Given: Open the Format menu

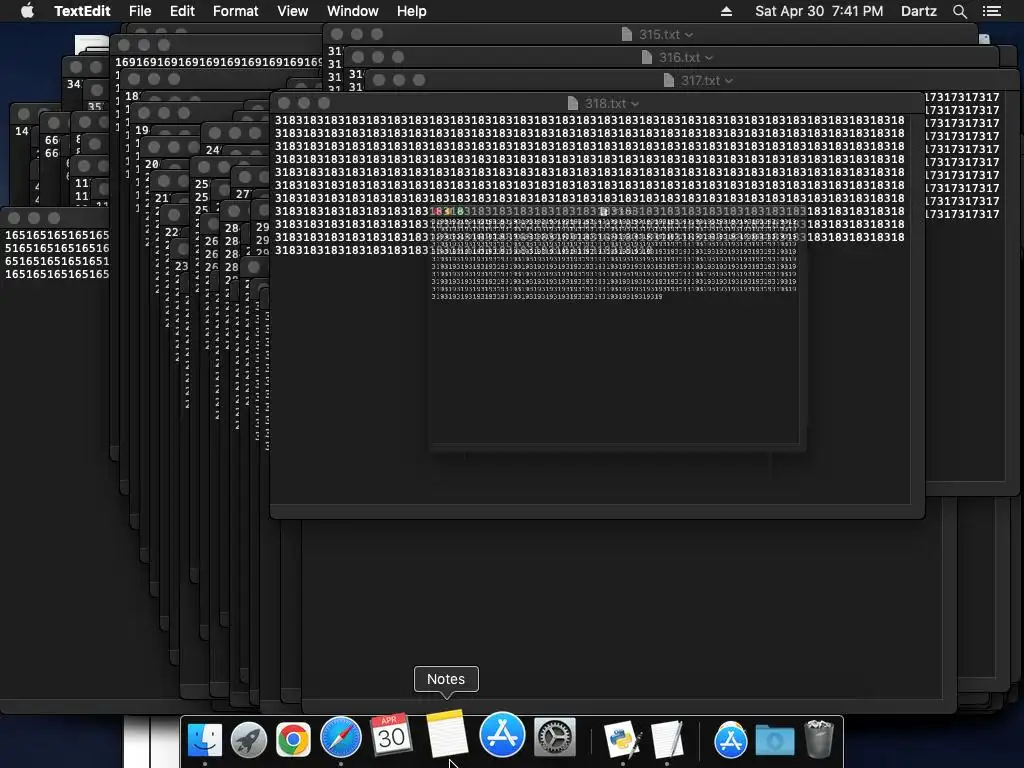Looking at the screenshot, I should pos(235,11).
